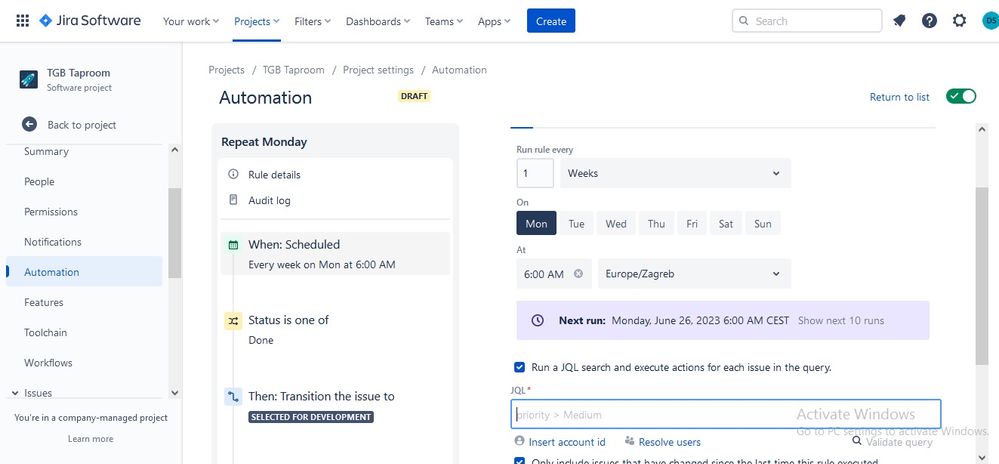Image resolution: width=999 pixels, height=464 pixels.
Task: Open the Projects menu
Action: (257, 21)
